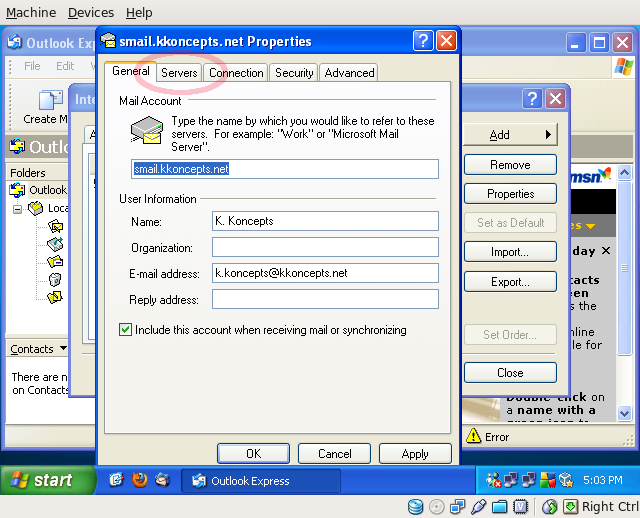Click the Export... button
The image size is (640, 518).
pyautogui.click(x=510, y=282)
